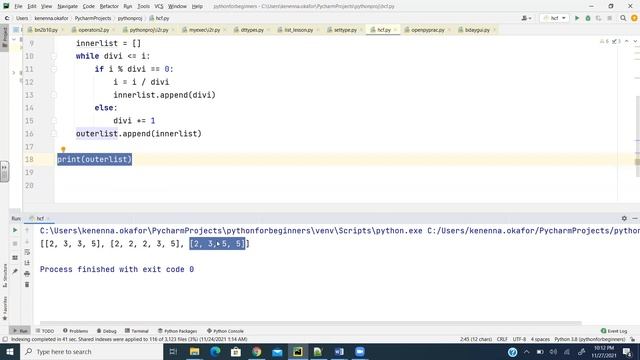This screenshot has height=360, width=640.
Task: Click the volume icon in system tray
Action: tap(553, 351)
